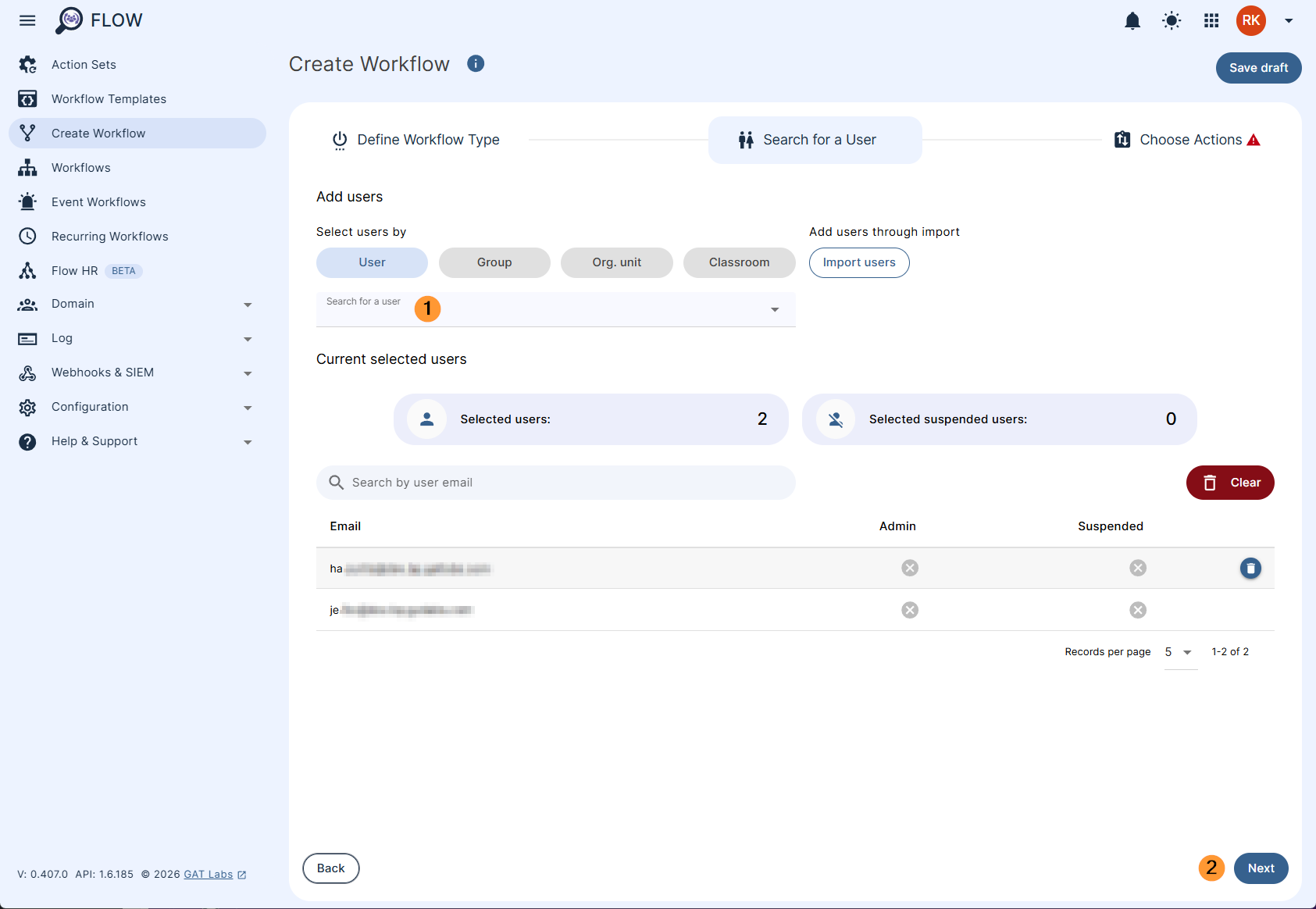Open the apps grid launcher icon
Viewport: 1316px width, 909px height.
[x=1211, y=21]
